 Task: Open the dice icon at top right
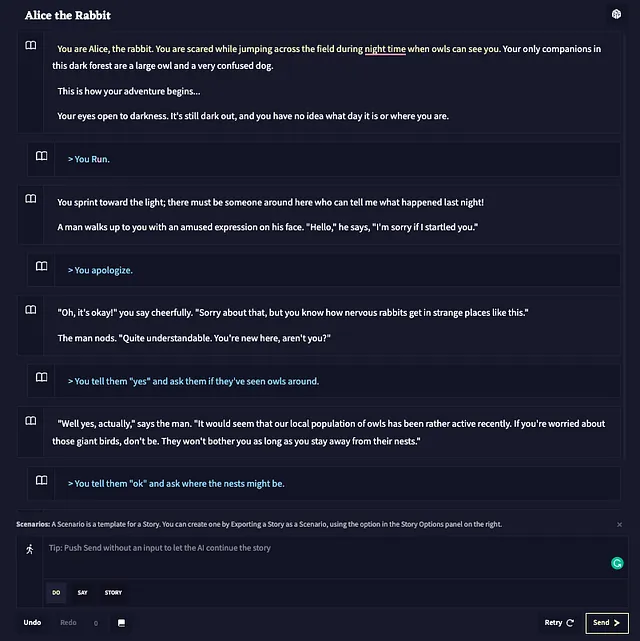coord(616,14)
